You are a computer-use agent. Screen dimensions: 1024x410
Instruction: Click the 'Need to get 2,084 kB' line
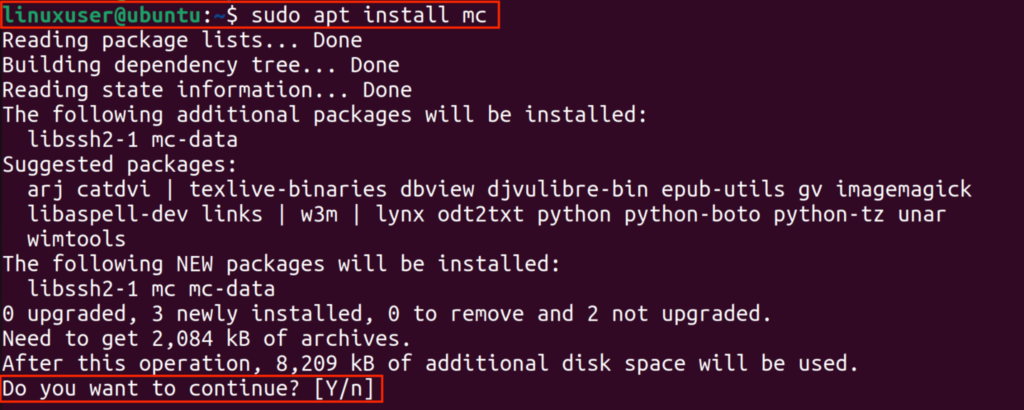tap(205, 338)
